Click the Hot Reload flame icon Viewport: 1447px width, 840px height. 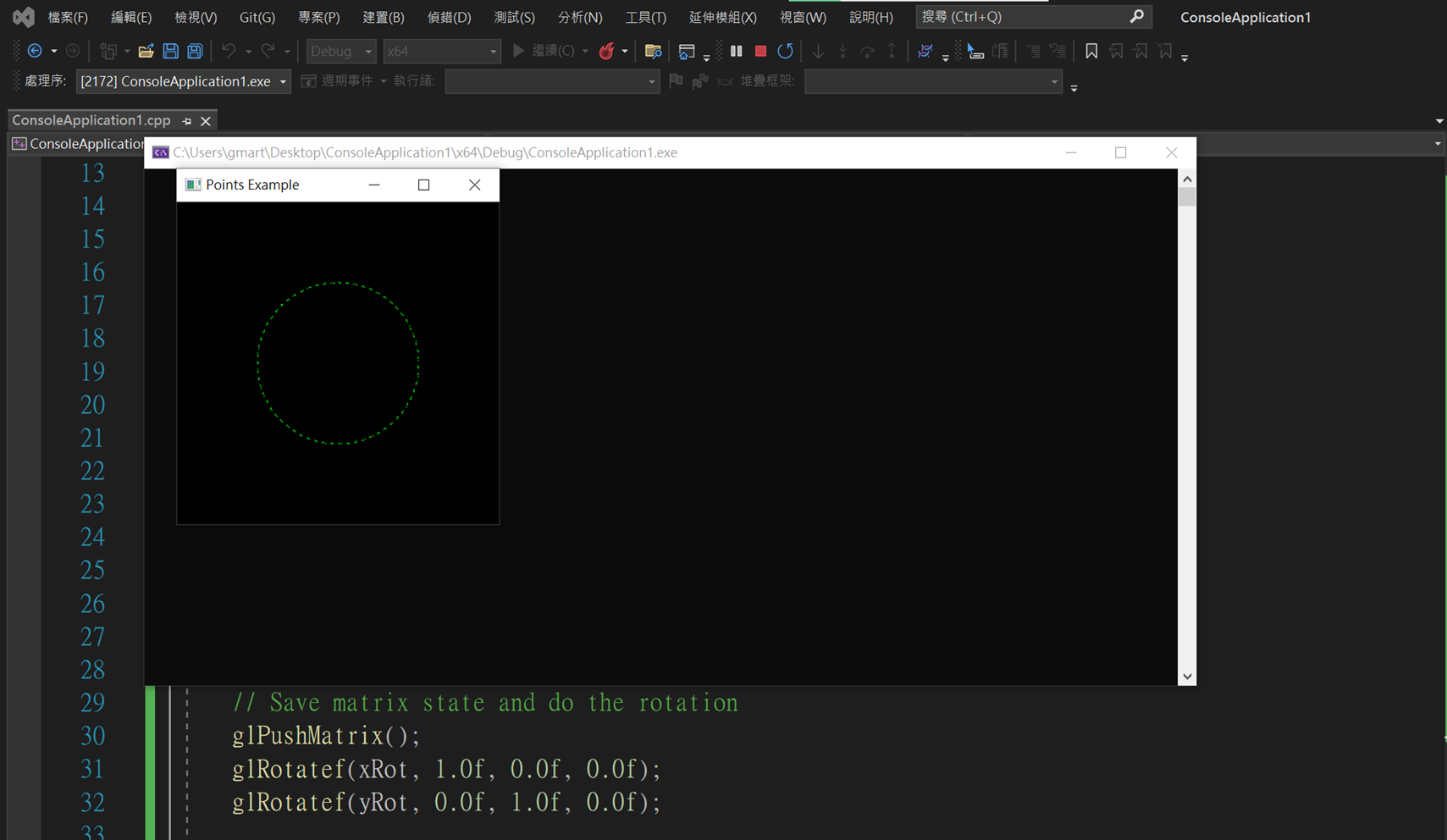(606, 52)
